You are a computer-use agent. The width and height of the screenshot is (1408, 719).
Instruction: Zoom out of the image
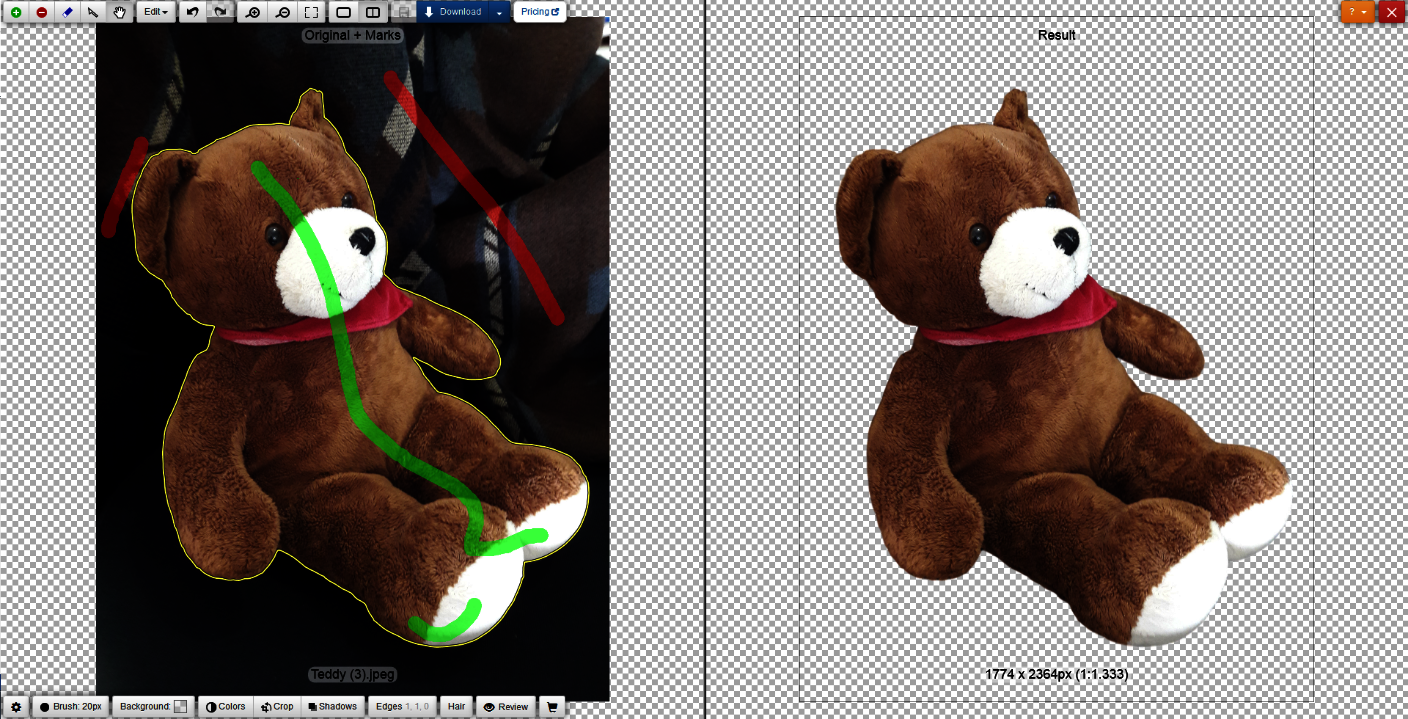(281, 12)
